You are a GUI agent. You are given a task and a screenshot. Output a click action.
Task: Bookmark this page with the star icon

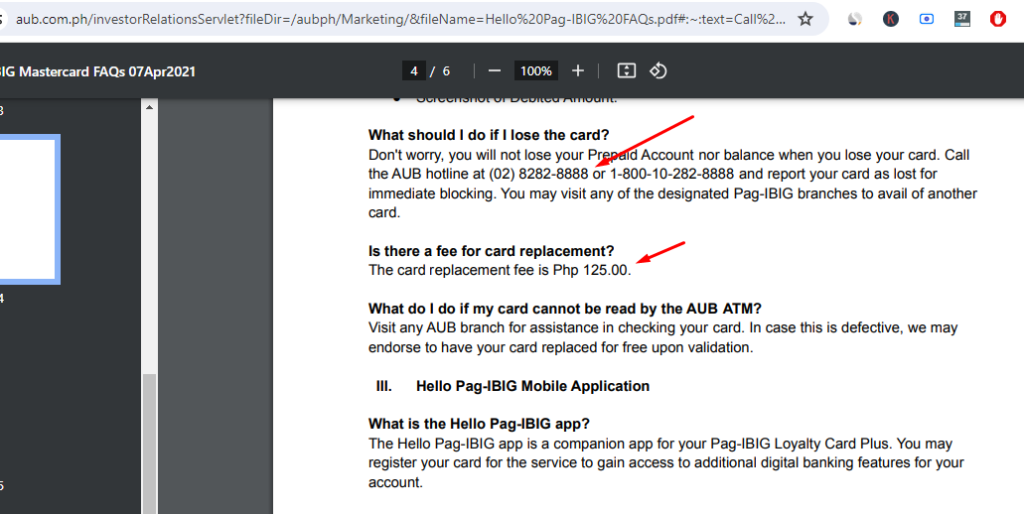(805, 19)
